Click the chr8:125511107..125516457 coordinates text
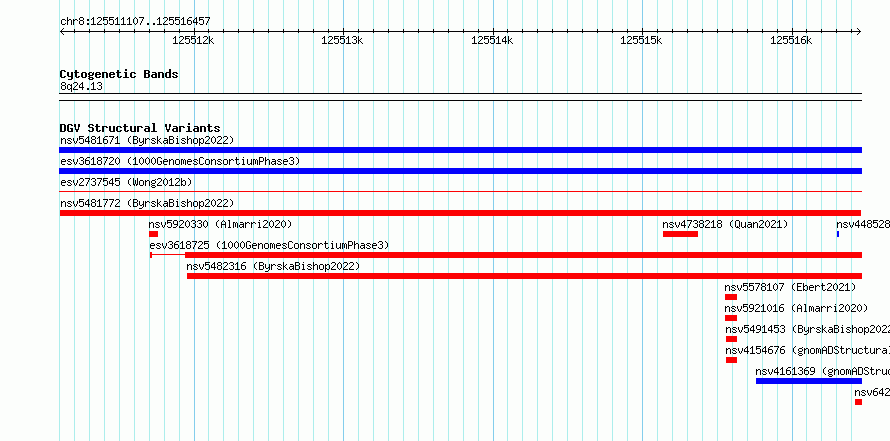Viewport: 890px width, 441px height. point(135,21)
